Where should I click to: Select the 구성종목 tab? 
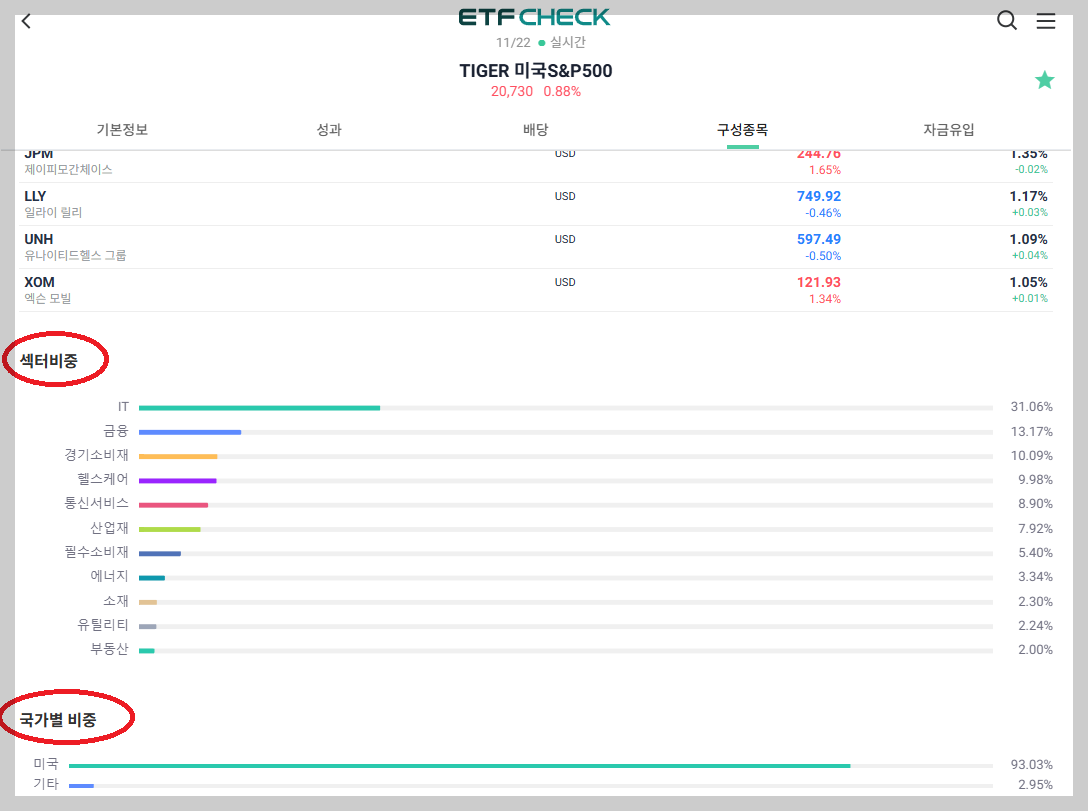pos(742,130)
